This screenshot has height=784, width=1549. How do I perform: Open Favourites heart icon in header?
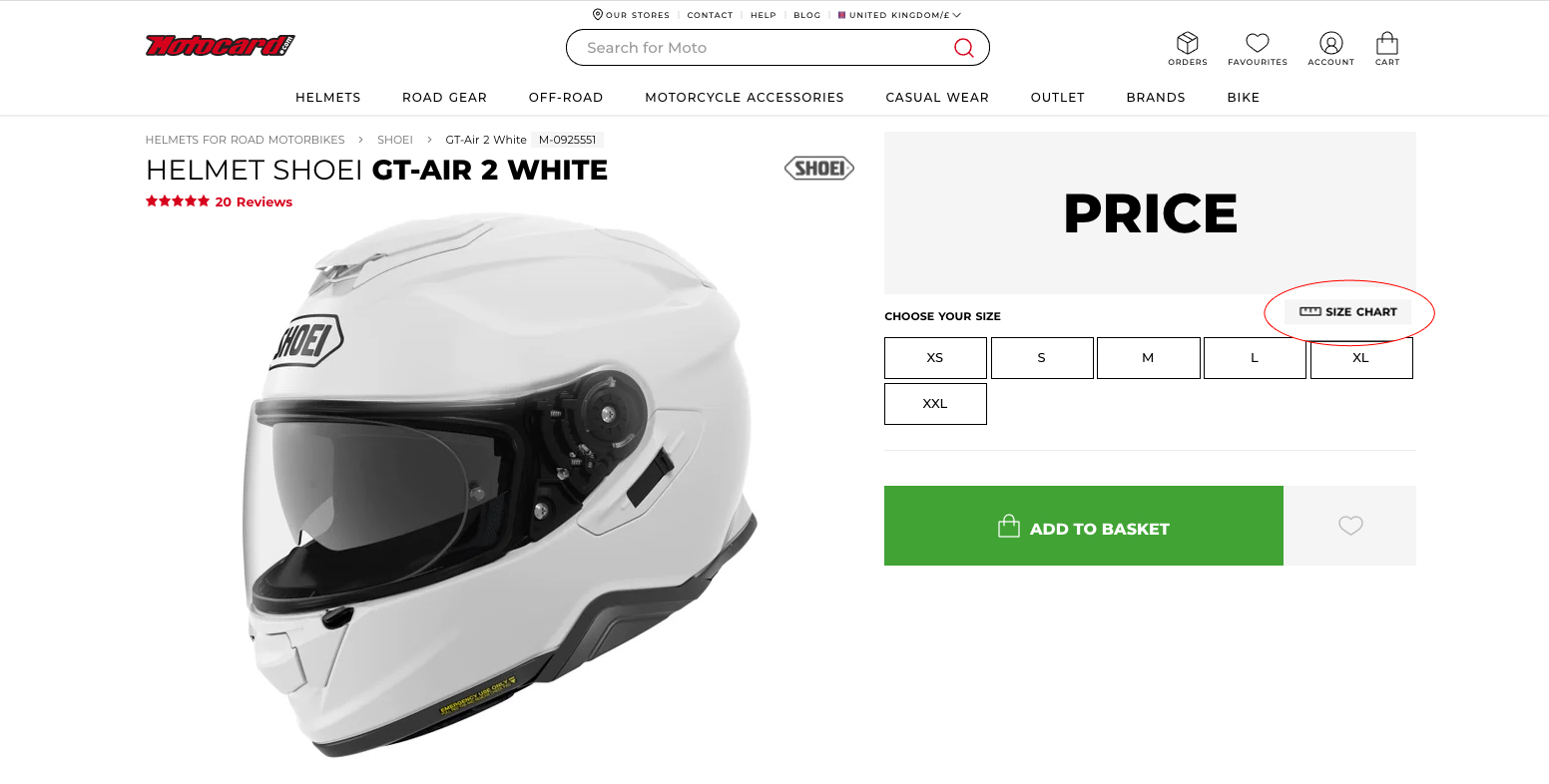tap(1258, 43)
